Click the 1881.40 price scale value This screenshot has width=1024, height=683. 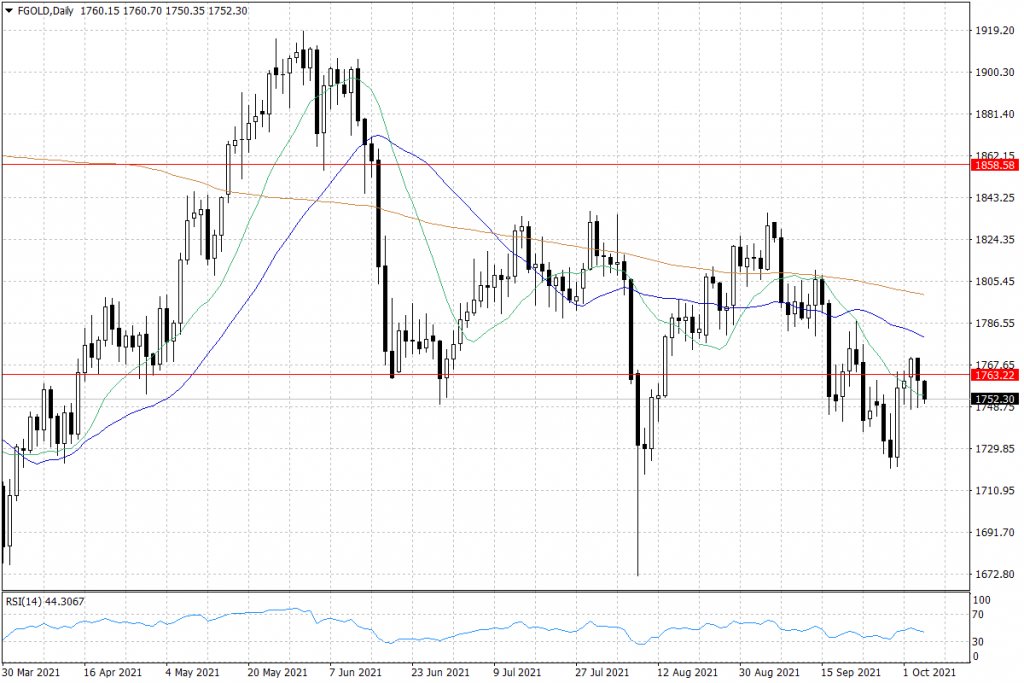pos(995,114)
